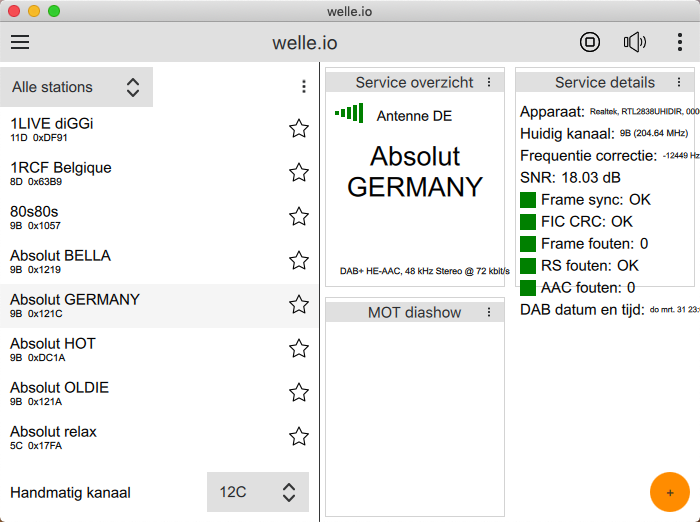
Task: Click the Service details panel title
Action: point(604,83)
